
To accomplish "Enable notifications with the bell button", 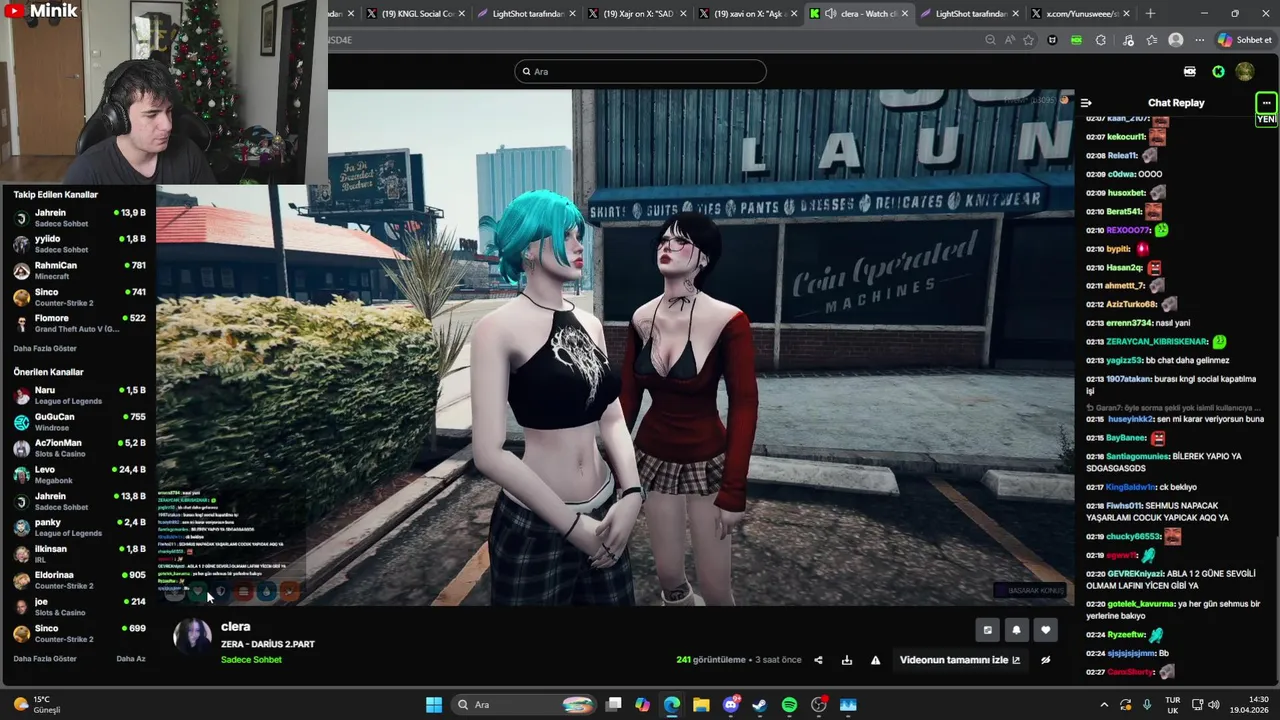I will click(1017, 630).
